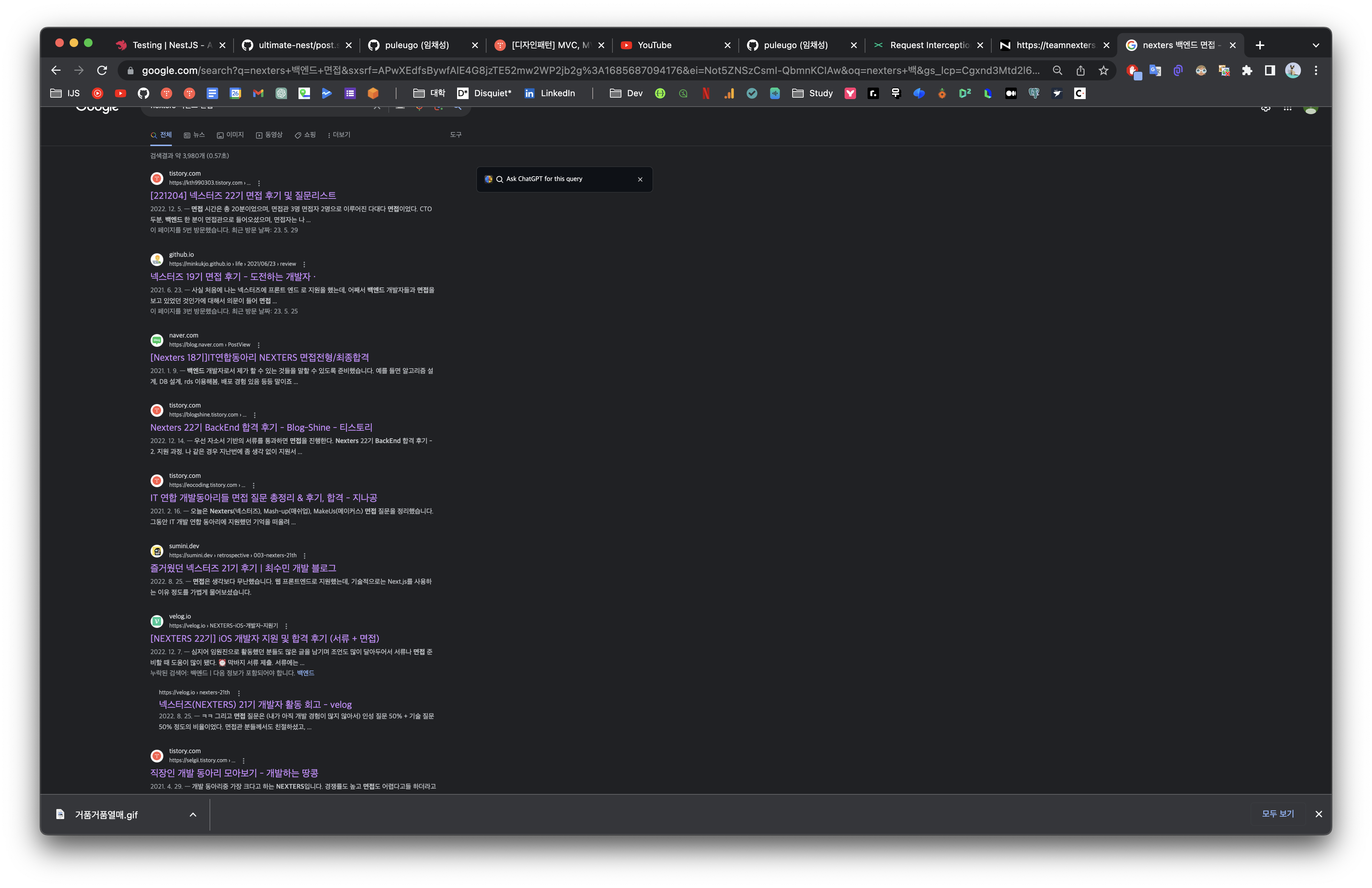This screenshot has height=888, width=1372.
Task: Click the share icon in address bar
Action: 1080,70
